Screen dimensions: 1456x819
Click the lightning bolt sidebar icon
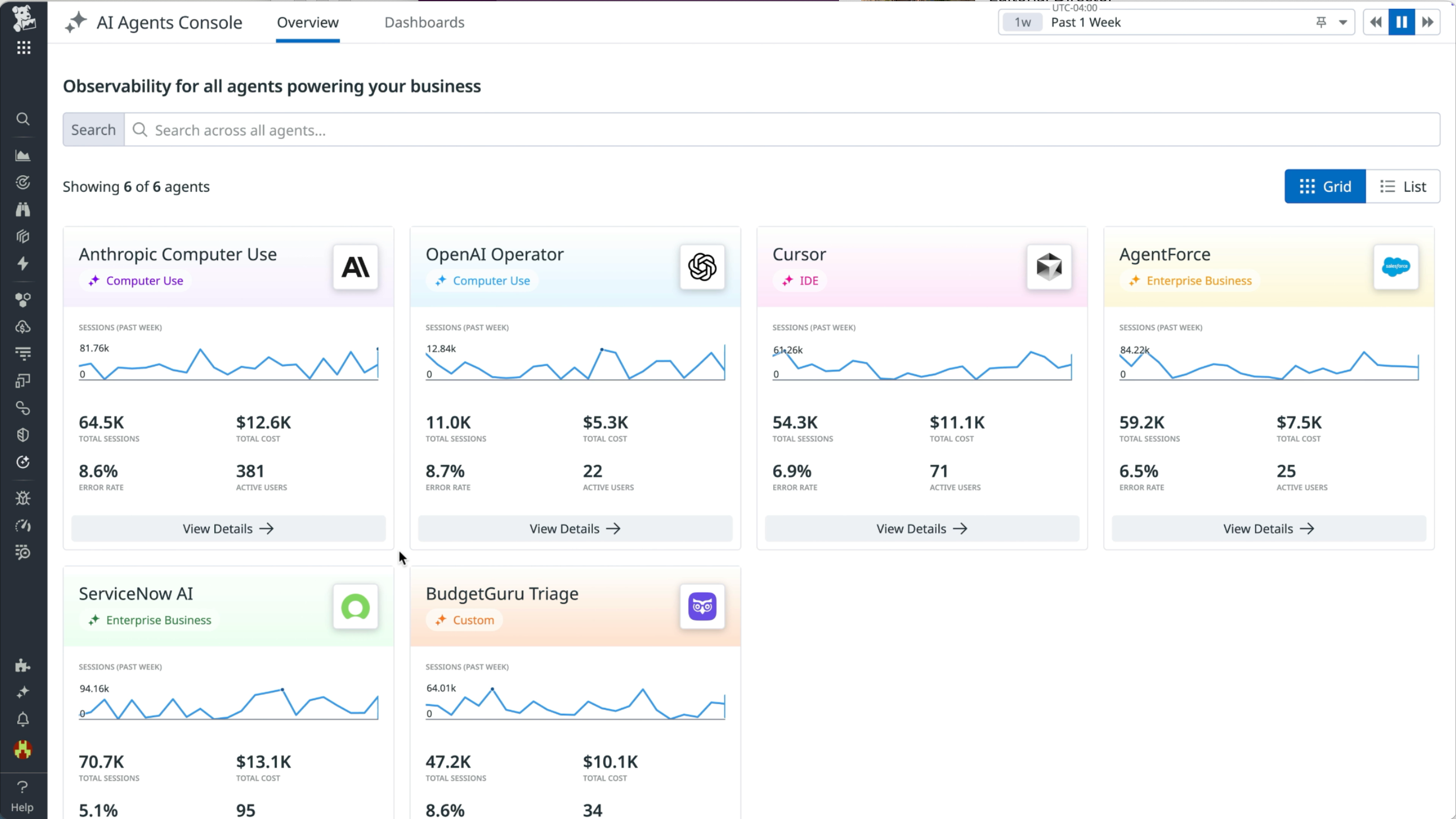(23, 263)
